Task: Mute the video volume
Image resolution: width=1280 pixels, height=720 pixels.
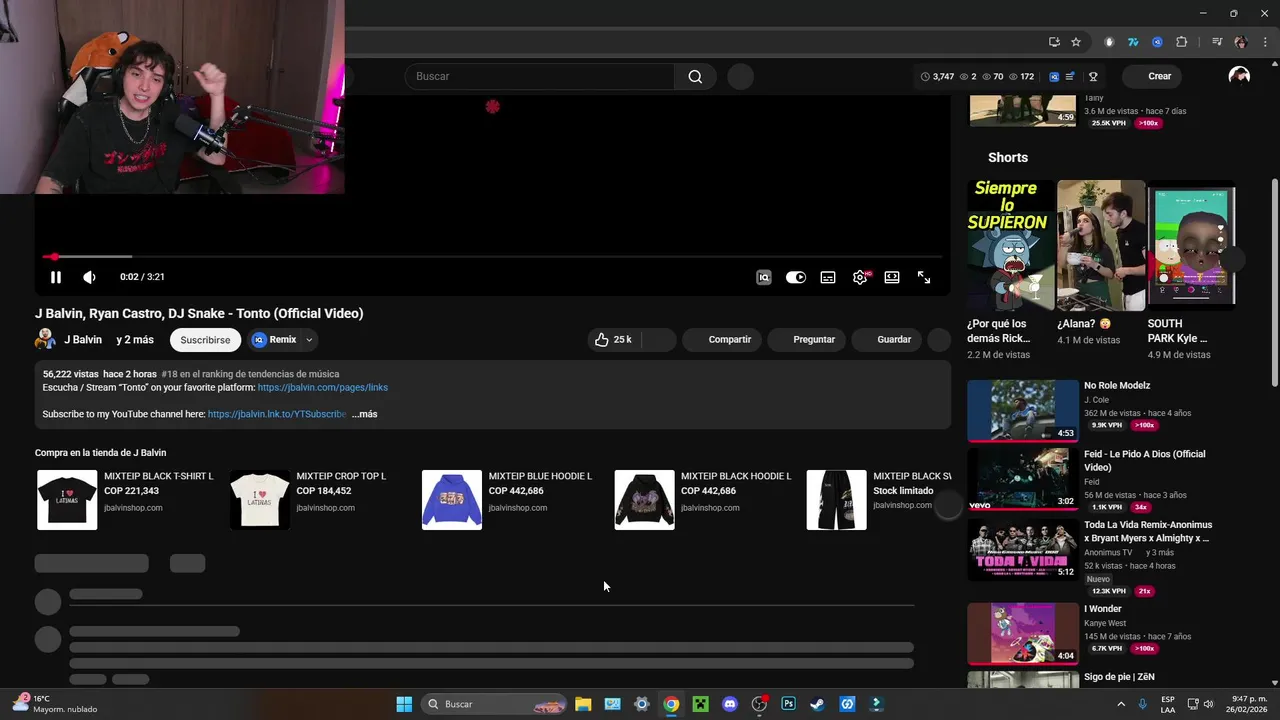Action: coord(89,277)
